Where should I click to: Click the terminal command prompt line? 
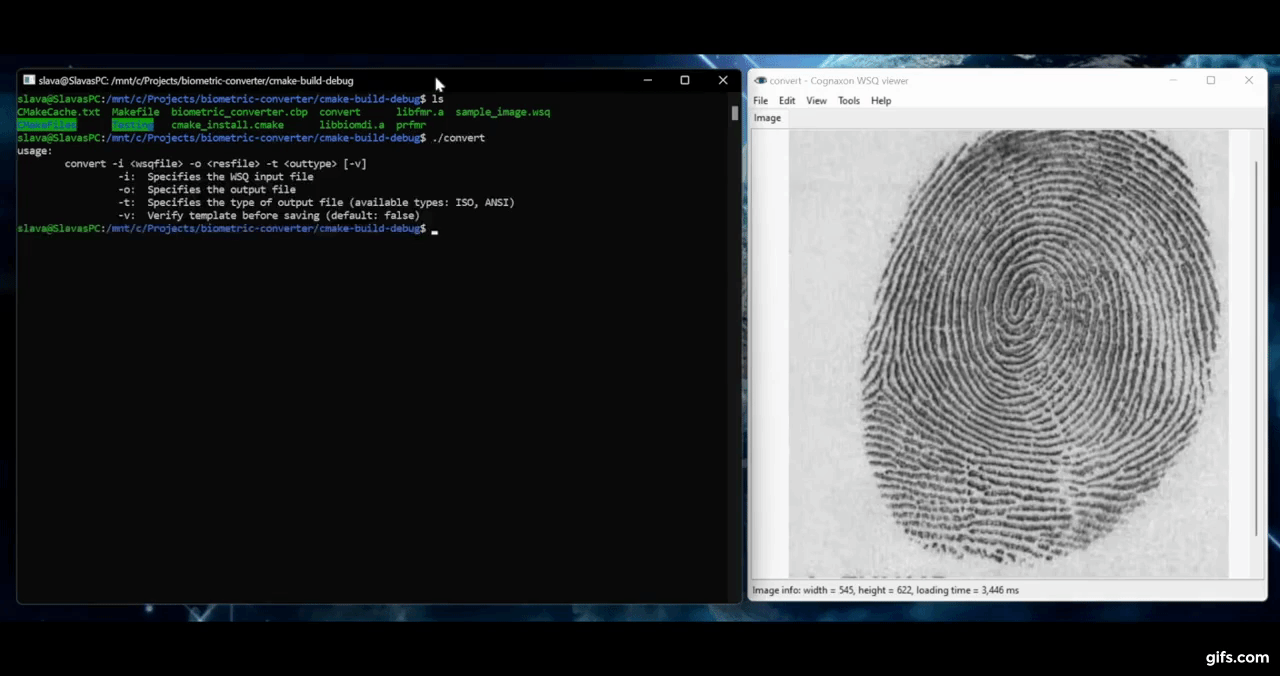coord(222,228)
